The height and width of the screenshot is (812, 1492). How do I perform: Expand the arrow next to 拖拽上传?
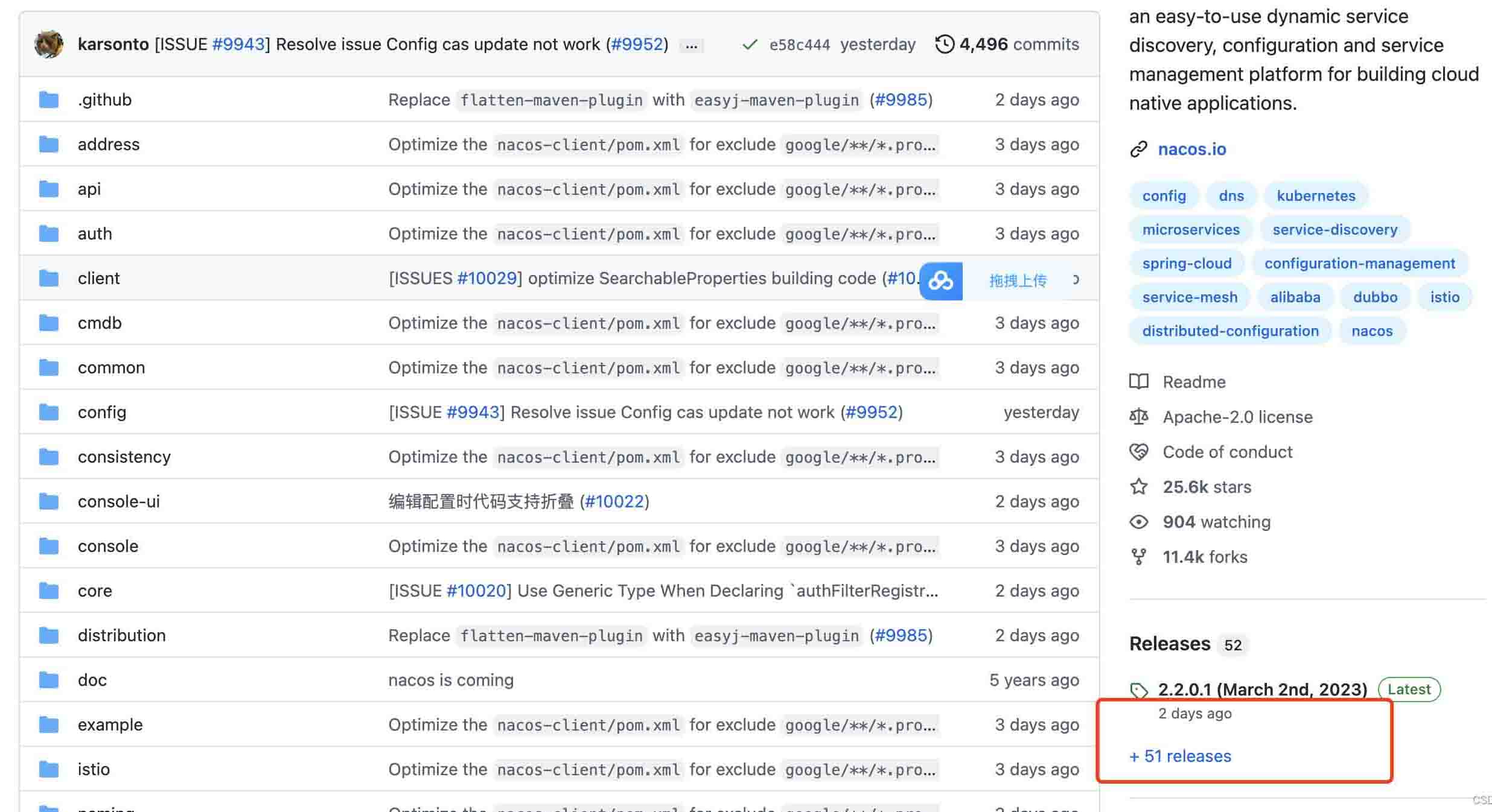pyautogui.click(x=1076, y=279)
